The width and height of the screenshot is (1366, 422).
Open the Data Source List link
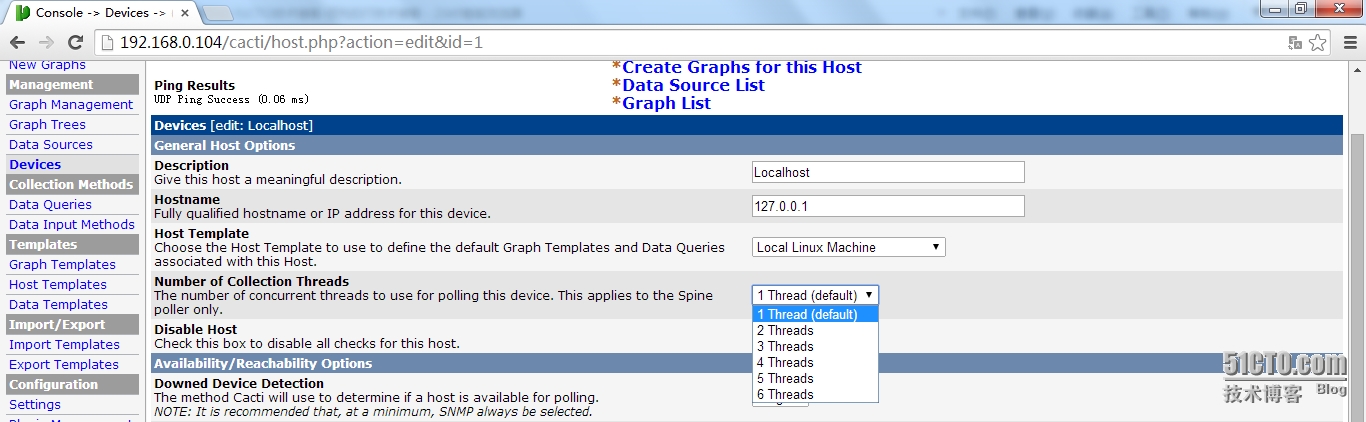pyautogui.click(x=693, y=85)
